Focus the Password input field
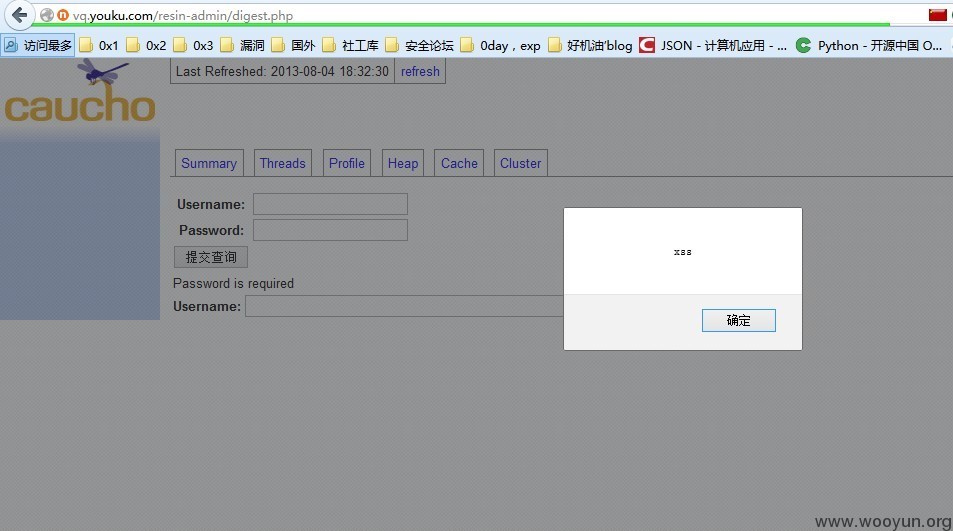This screenshot has height=531, width=953. click(x=330, y=230)
